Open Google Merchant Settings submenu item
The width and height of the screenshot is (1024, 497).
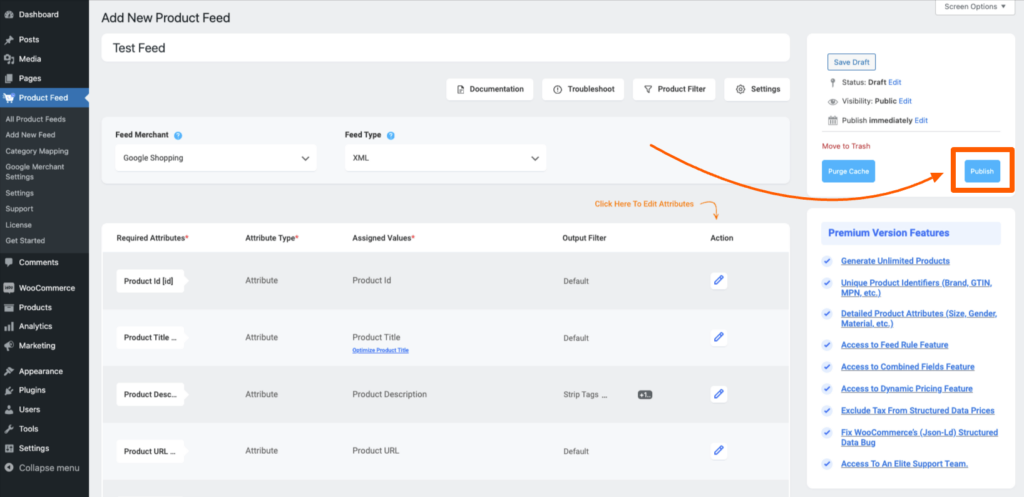coord(35,172)
